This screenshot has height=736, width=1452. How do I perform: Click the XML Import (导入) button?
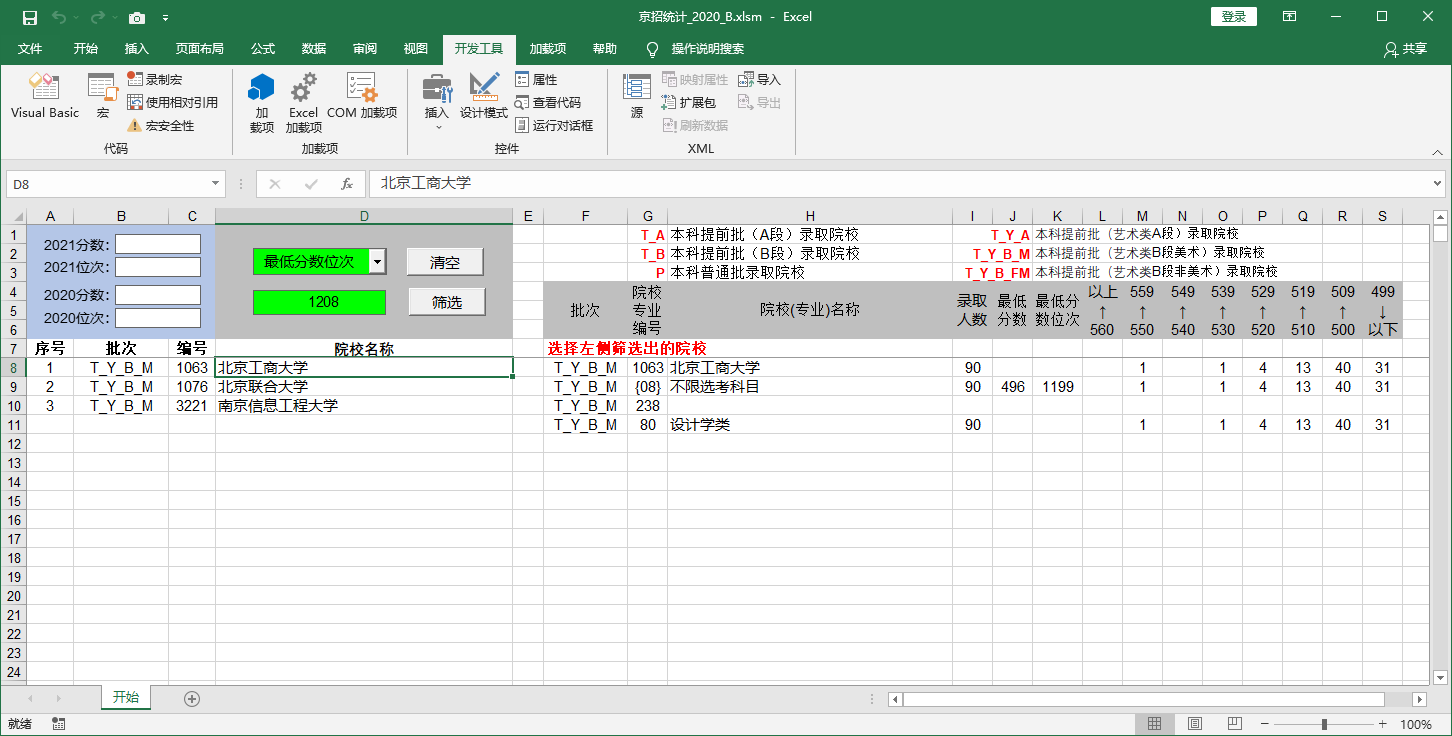[x=760, y=79]
